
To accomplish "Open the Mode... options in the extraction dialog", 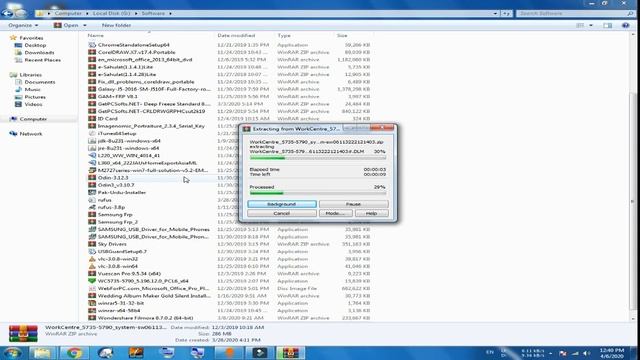I will click(x=336, y=213).
